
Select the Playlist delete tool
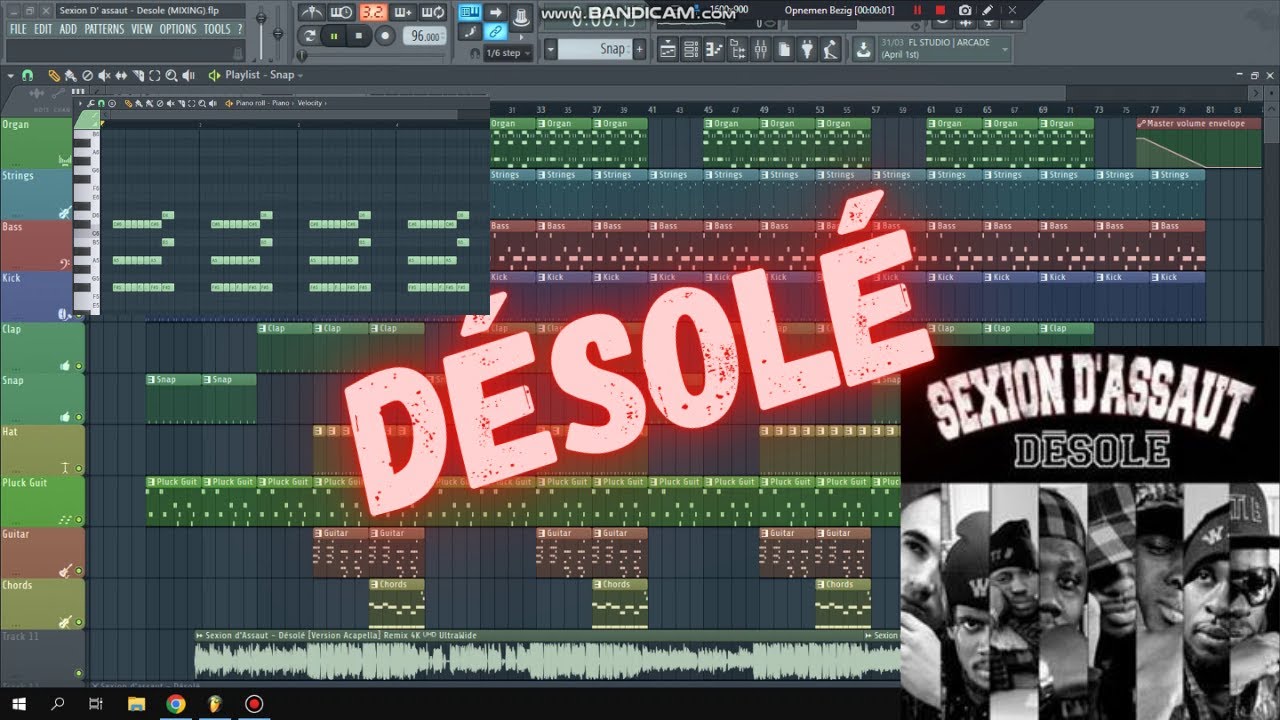pos(87,75)
